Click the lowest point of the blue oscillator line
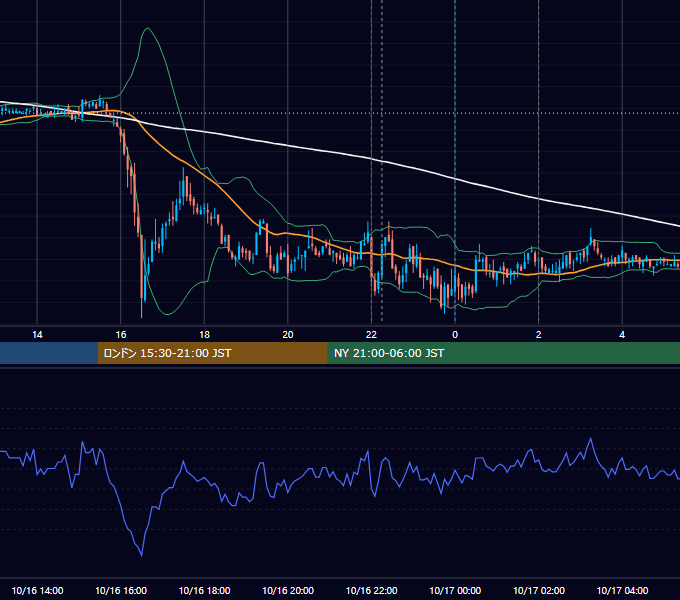Image resolution: width=680 pixels, height=600 pixels. (x=142, y=555)
